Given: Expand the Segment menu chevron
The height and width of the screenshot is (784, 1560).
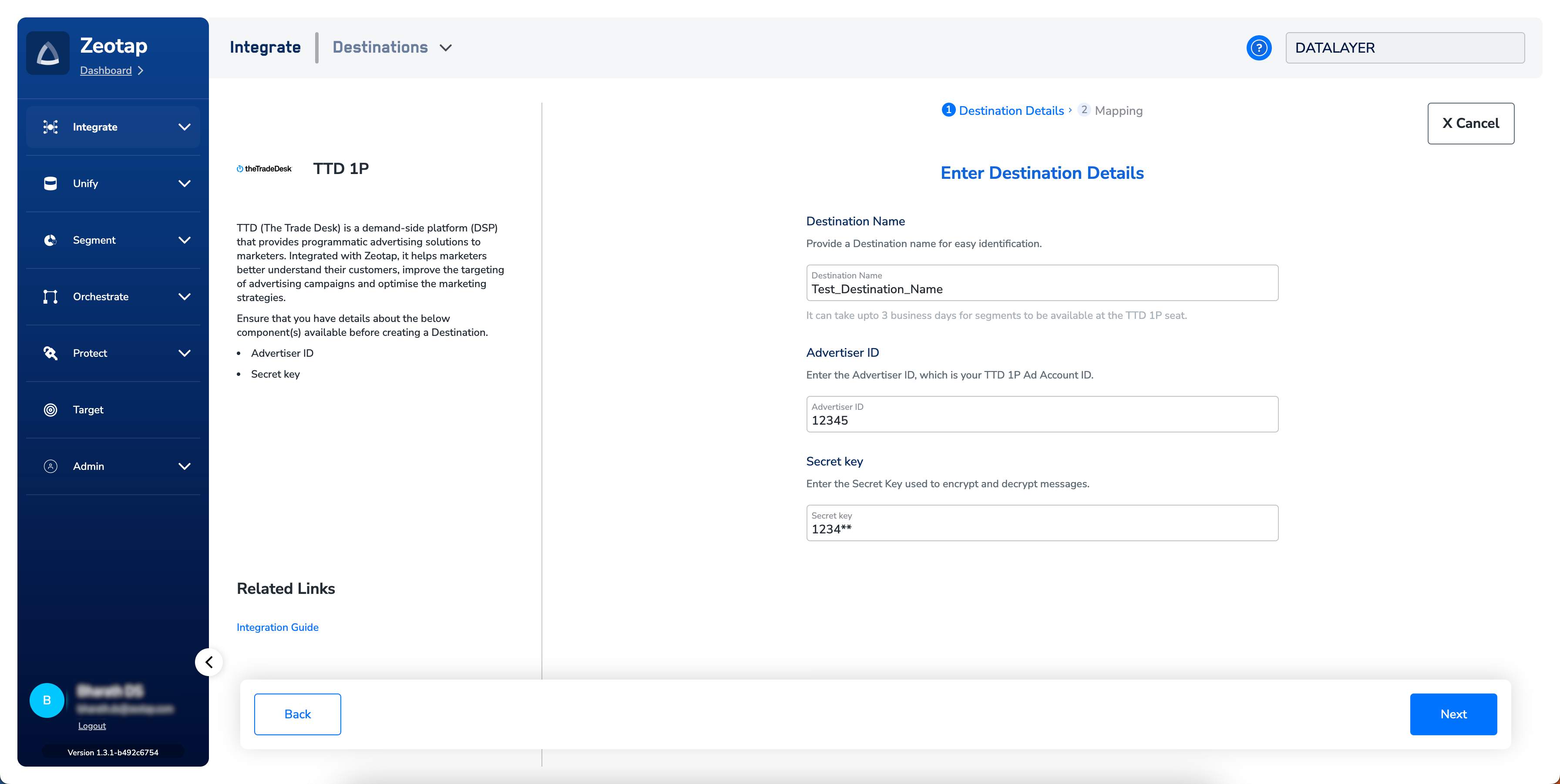Looking at the screenshot, I should pos(184,240).
